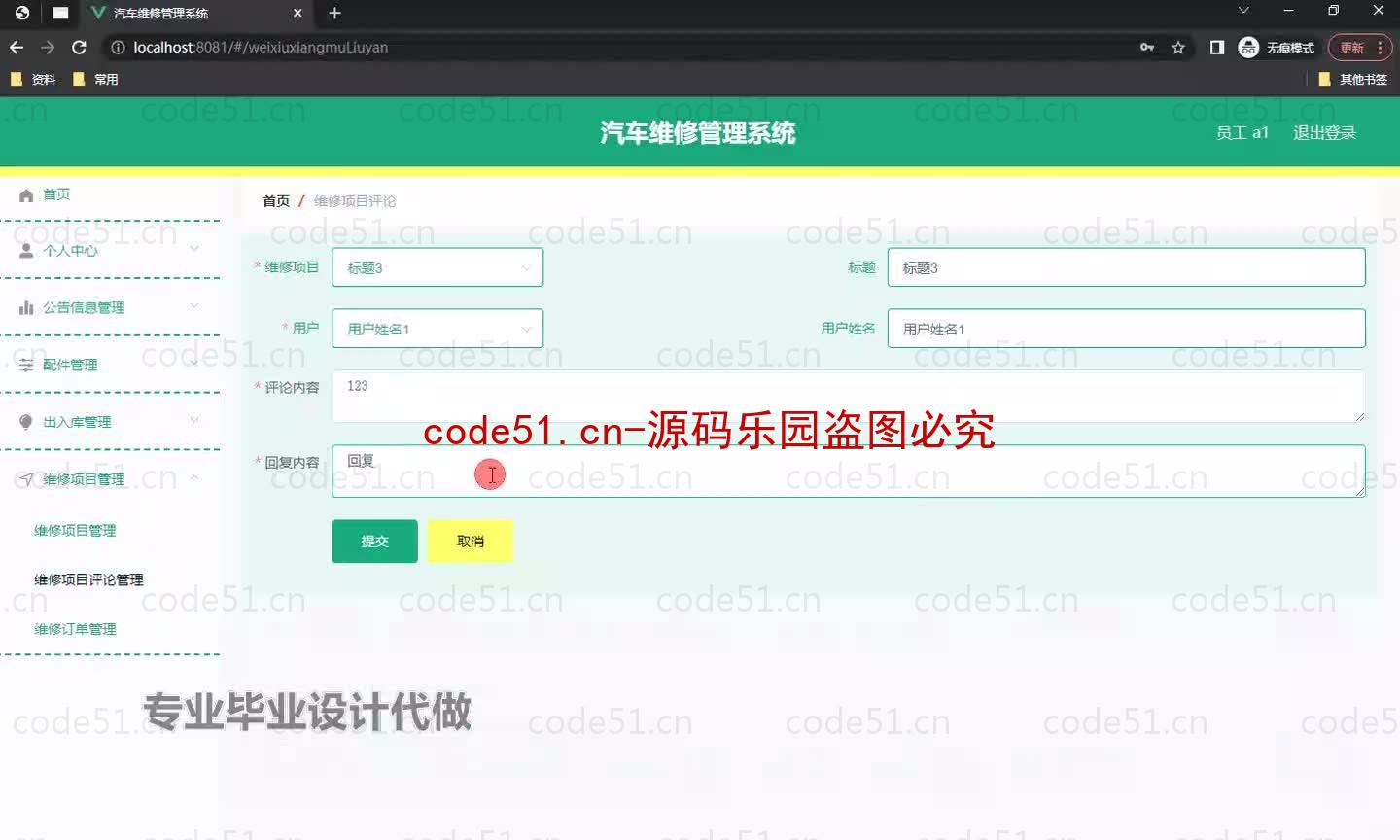Click the send icon of 维修项目管理
This screenshot has height=840, width=1400.
26,479
